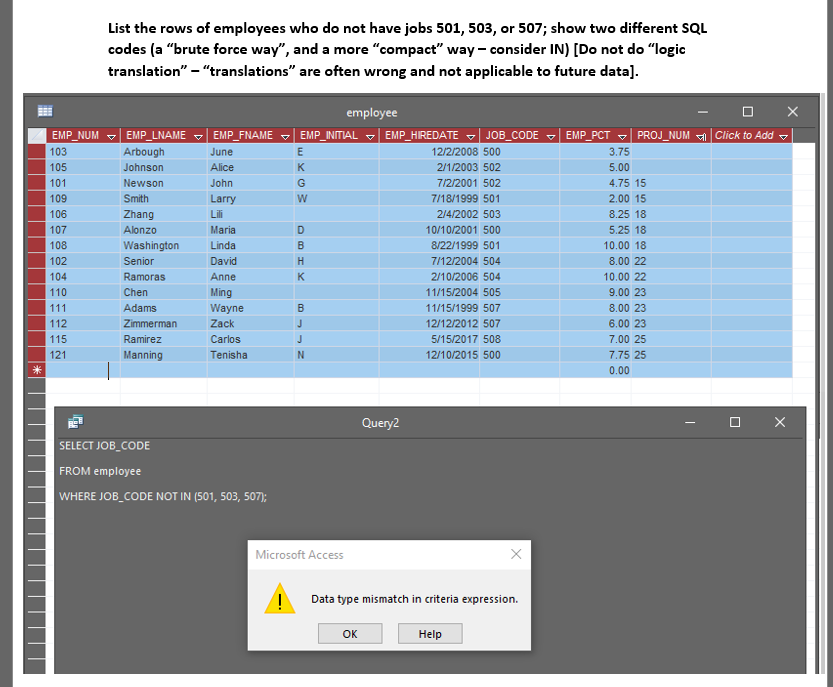Open the EMP_NUM filter dropdown
833x687 pixels.
(109, 135)
